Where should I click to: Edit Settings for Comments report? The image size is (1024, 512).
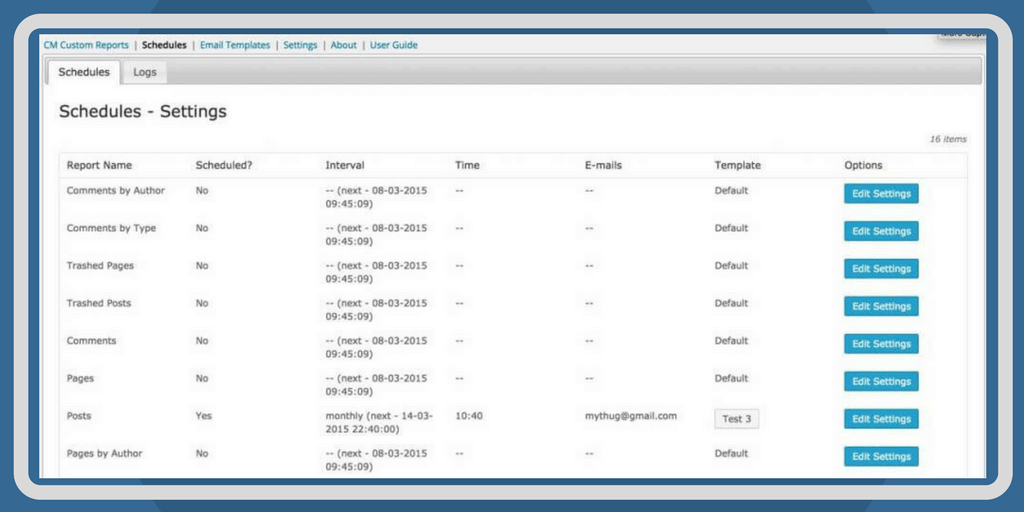click(x=881, y=344)
